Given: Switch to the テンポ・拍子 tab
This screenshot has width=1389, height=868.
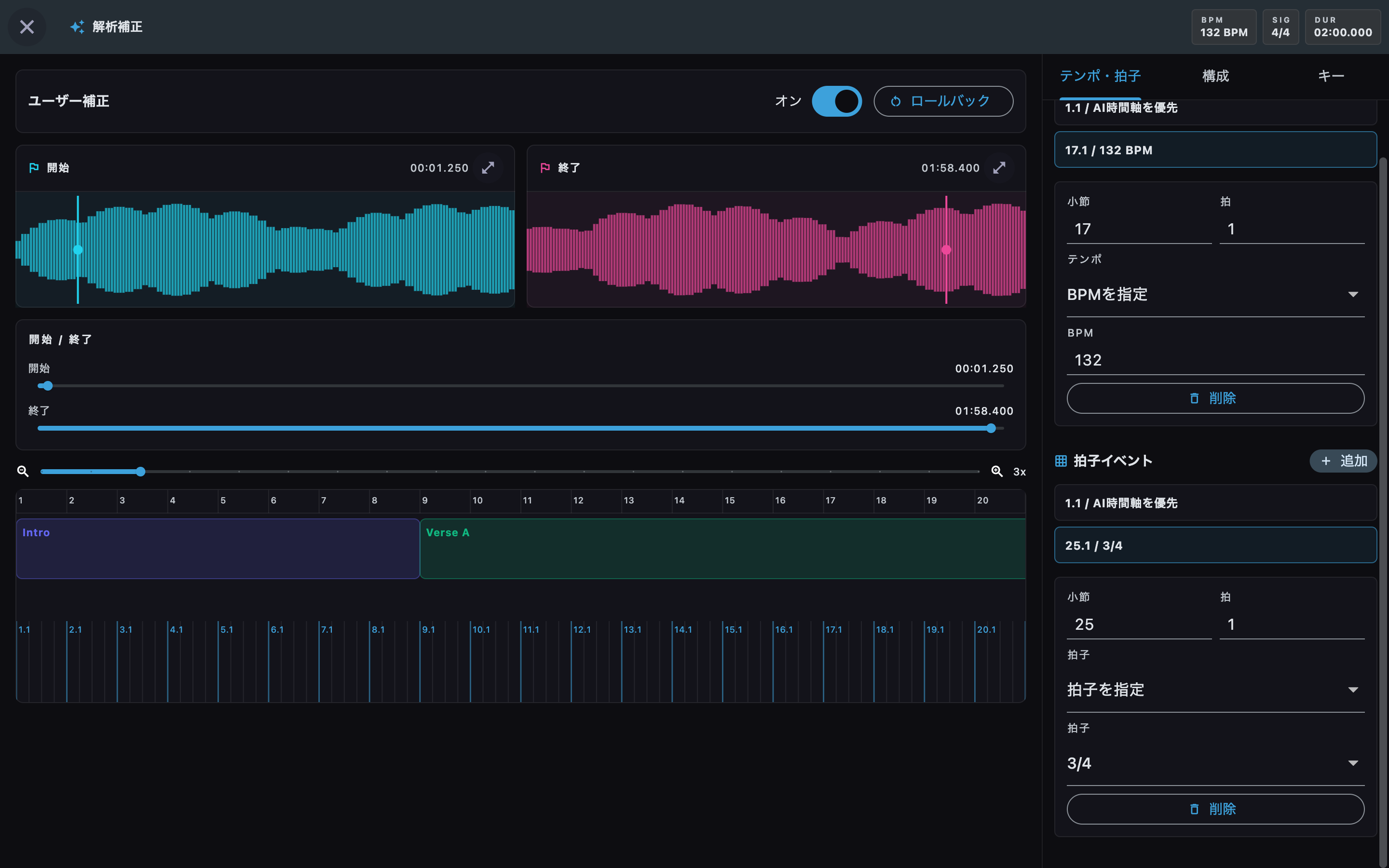Looking at the screenshot, I should pos(1100,76).
